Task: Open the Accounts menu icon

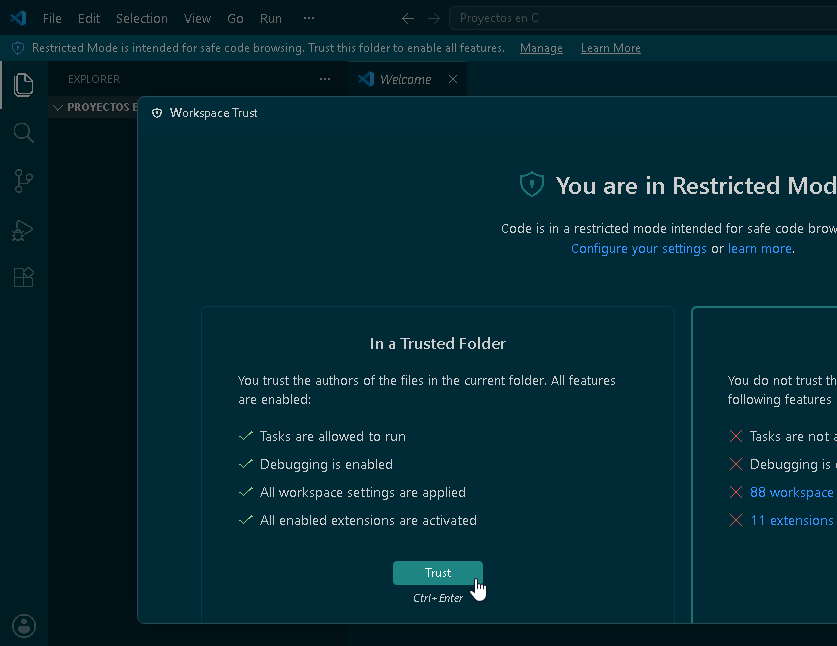Action: point(24,626)
